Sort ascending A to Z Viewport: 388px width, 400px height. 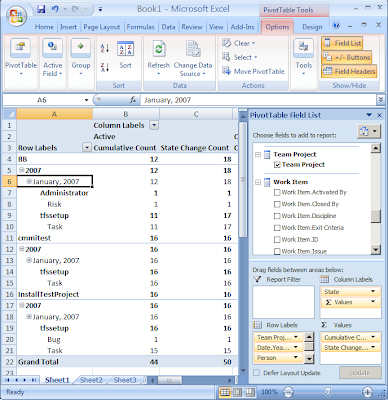(x=105, y=49)
